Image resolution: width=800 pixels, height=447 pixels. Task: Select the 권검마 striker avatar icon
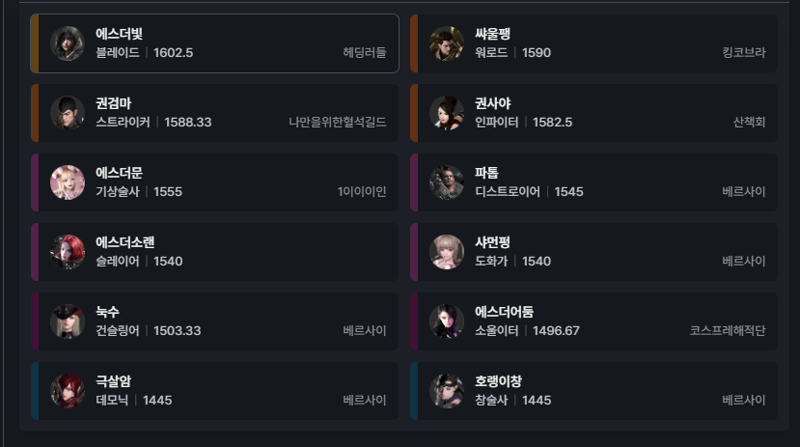point(67,113)
